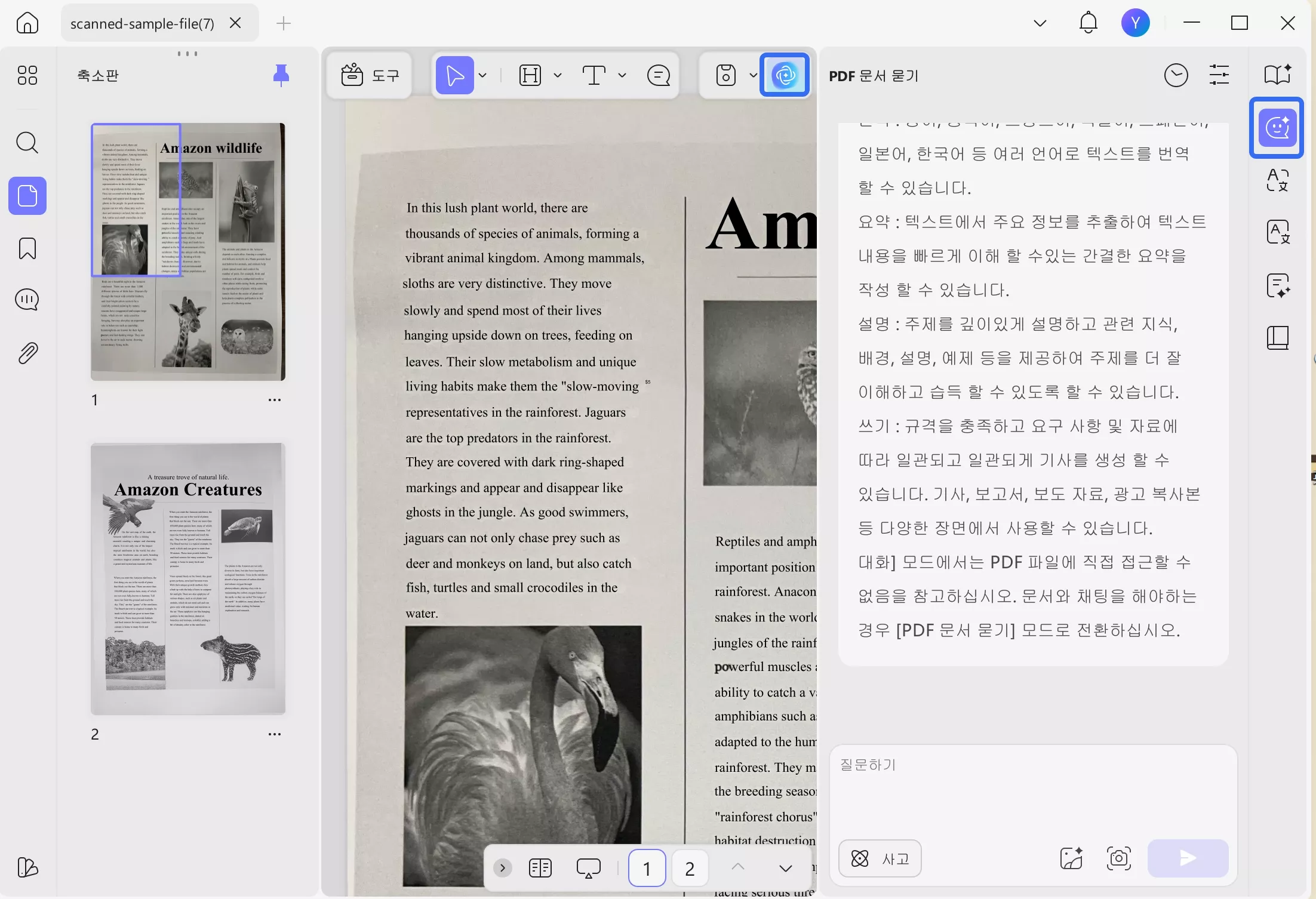Expand the tab list chevron in title bar
Image resolution: width=1316 pixels, height=899 pixels.
coord(1040,23)
